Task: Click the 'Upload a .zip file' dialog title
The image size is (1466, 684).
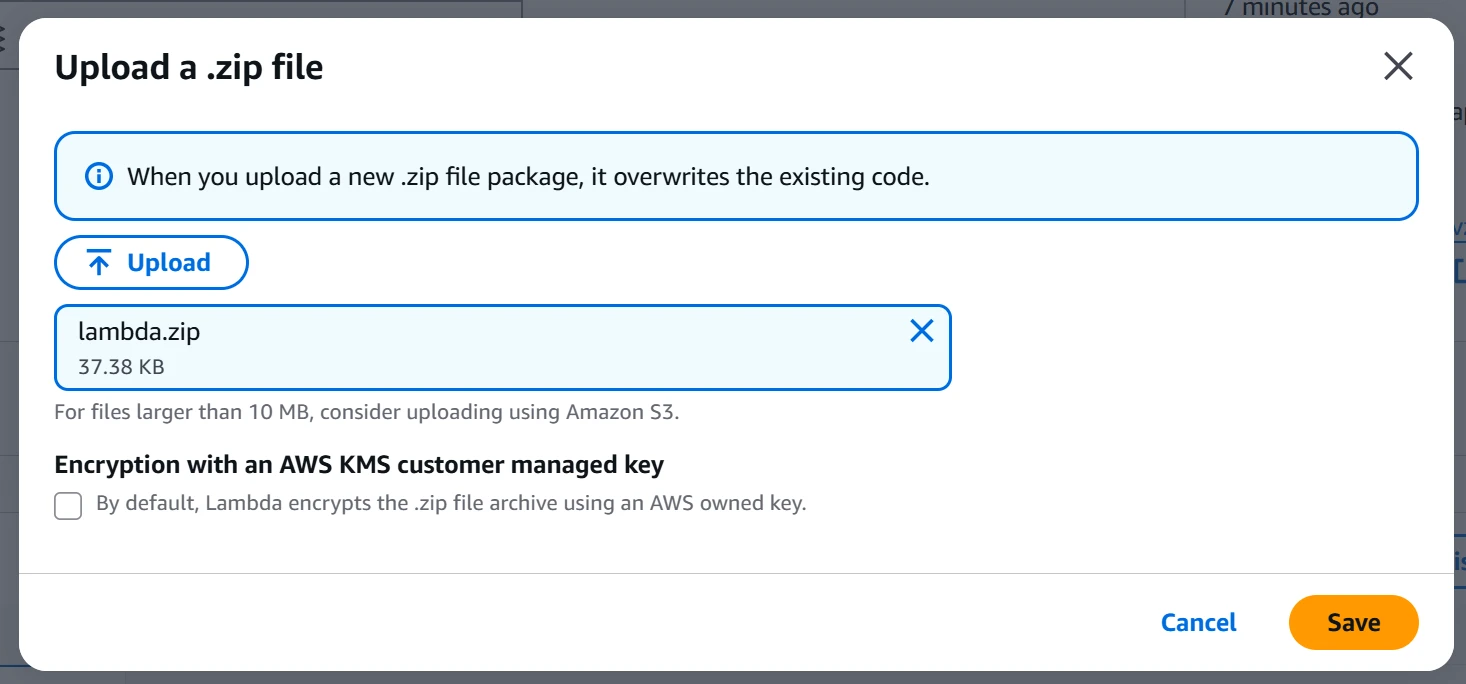Action: (x=189, y=67)
